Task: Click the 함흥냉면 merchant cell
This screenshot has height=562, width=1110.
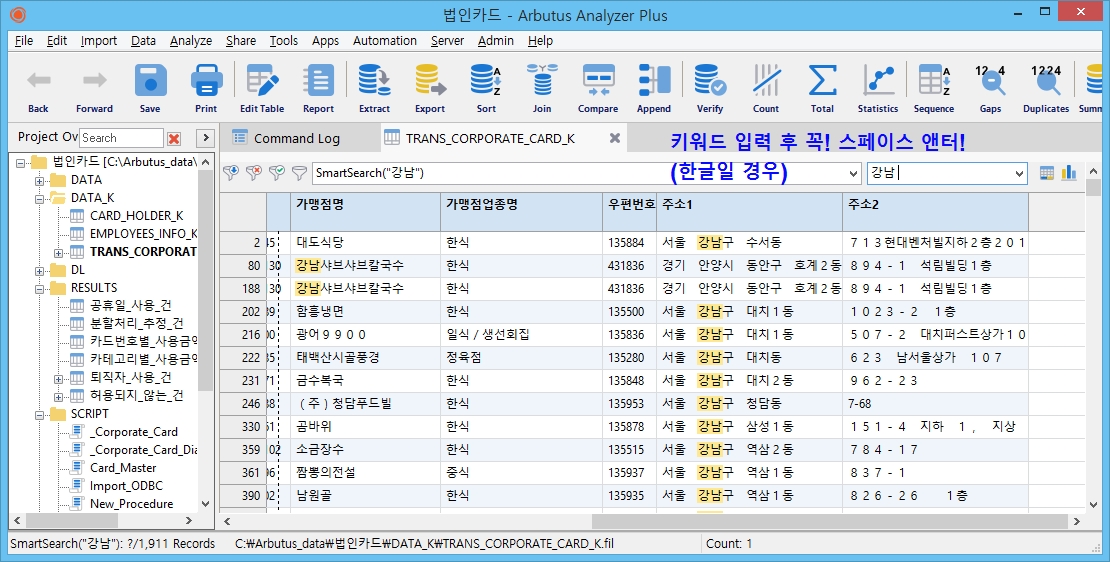Action: (365, 311)
